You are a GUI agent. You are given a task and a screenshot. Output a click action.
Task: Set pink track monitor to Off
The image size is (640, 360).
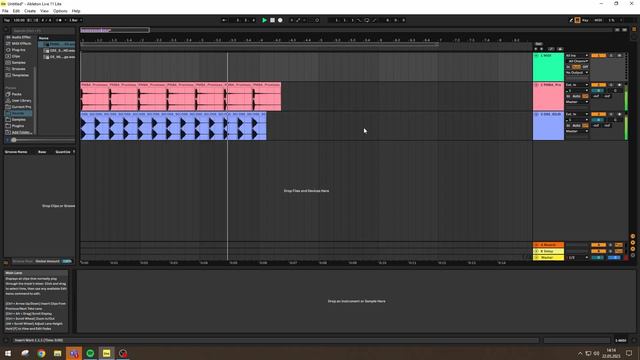(585, 96)
